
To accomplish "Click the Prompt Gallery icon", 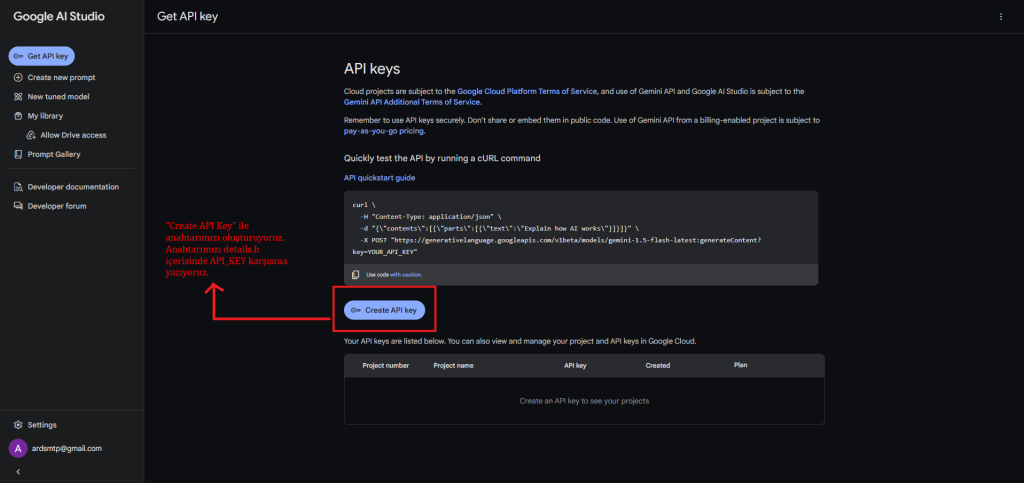I will click(18, 154).
